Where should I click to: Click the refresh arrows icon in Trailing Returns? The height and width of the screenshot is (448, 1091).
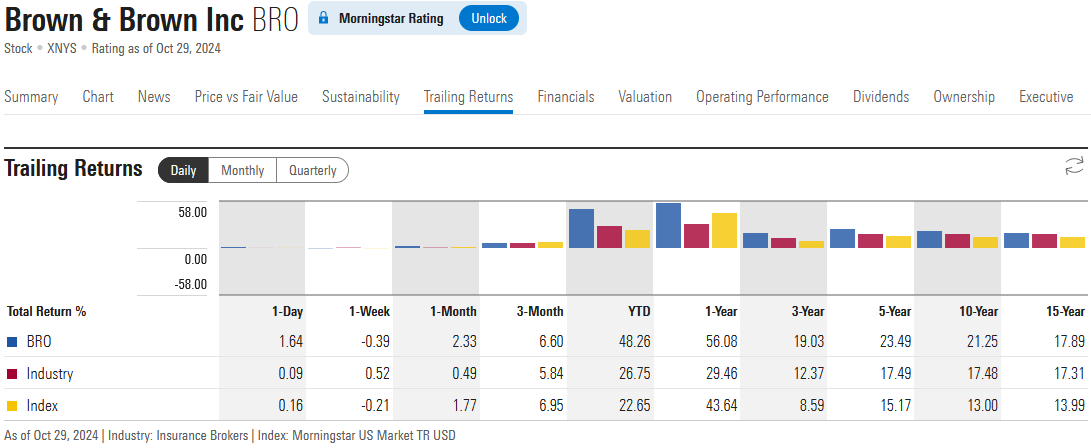[1074, 166]
